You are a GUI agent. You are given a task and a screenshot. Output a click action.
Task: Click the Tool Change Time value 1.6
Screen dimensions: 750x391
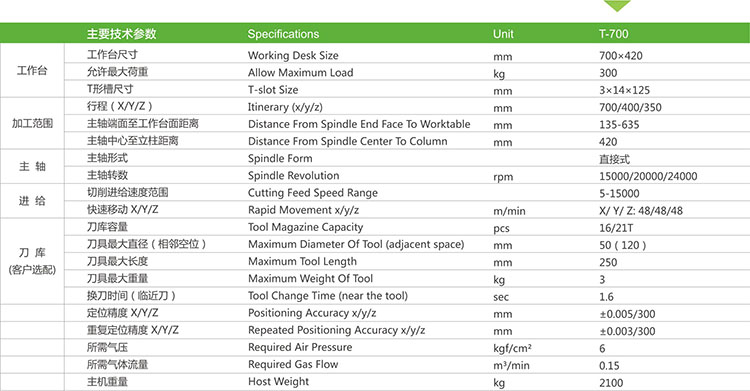click(606, 297)
